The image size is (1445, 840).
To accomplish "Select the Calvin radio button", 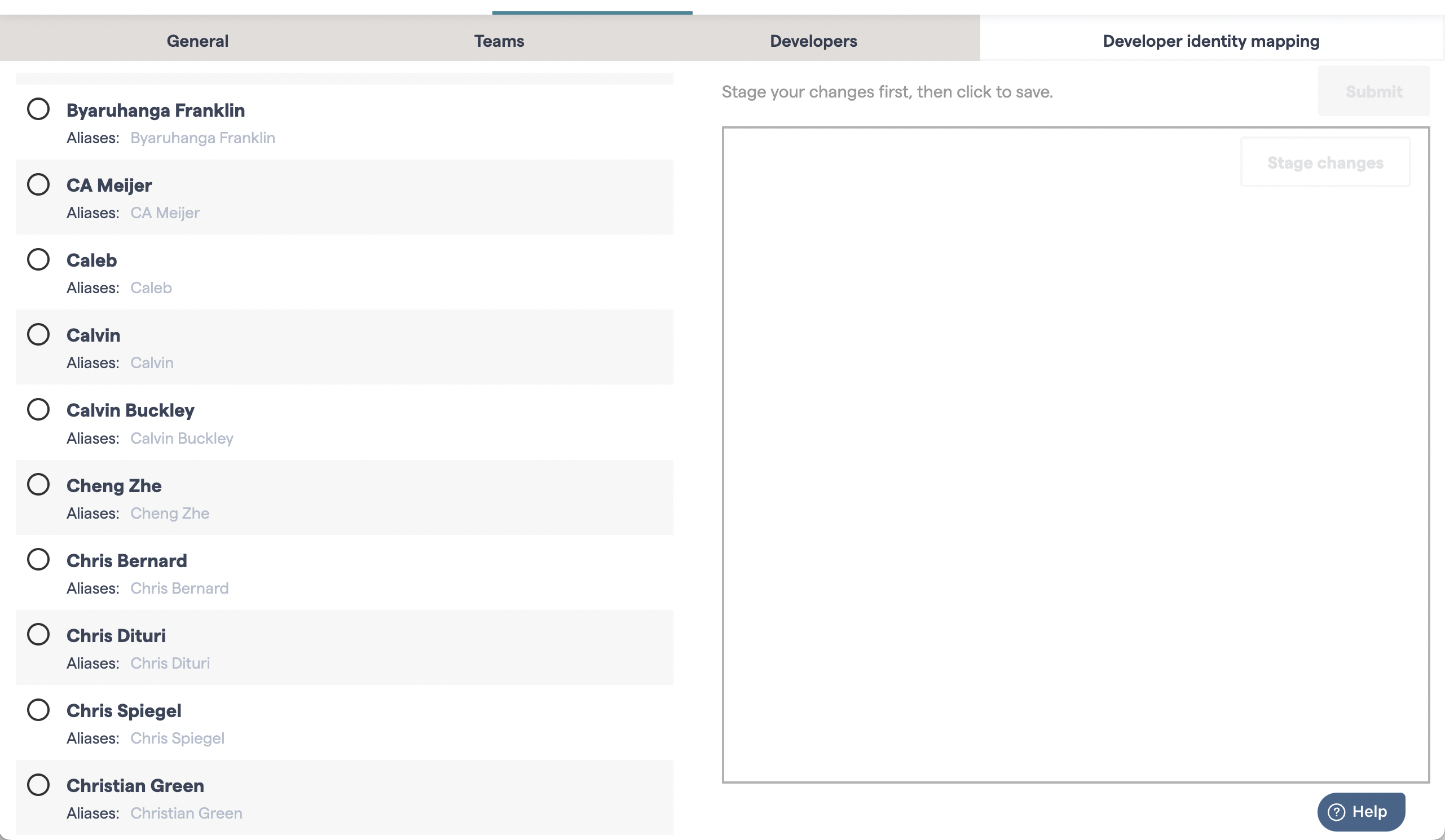I will [38, 335].
